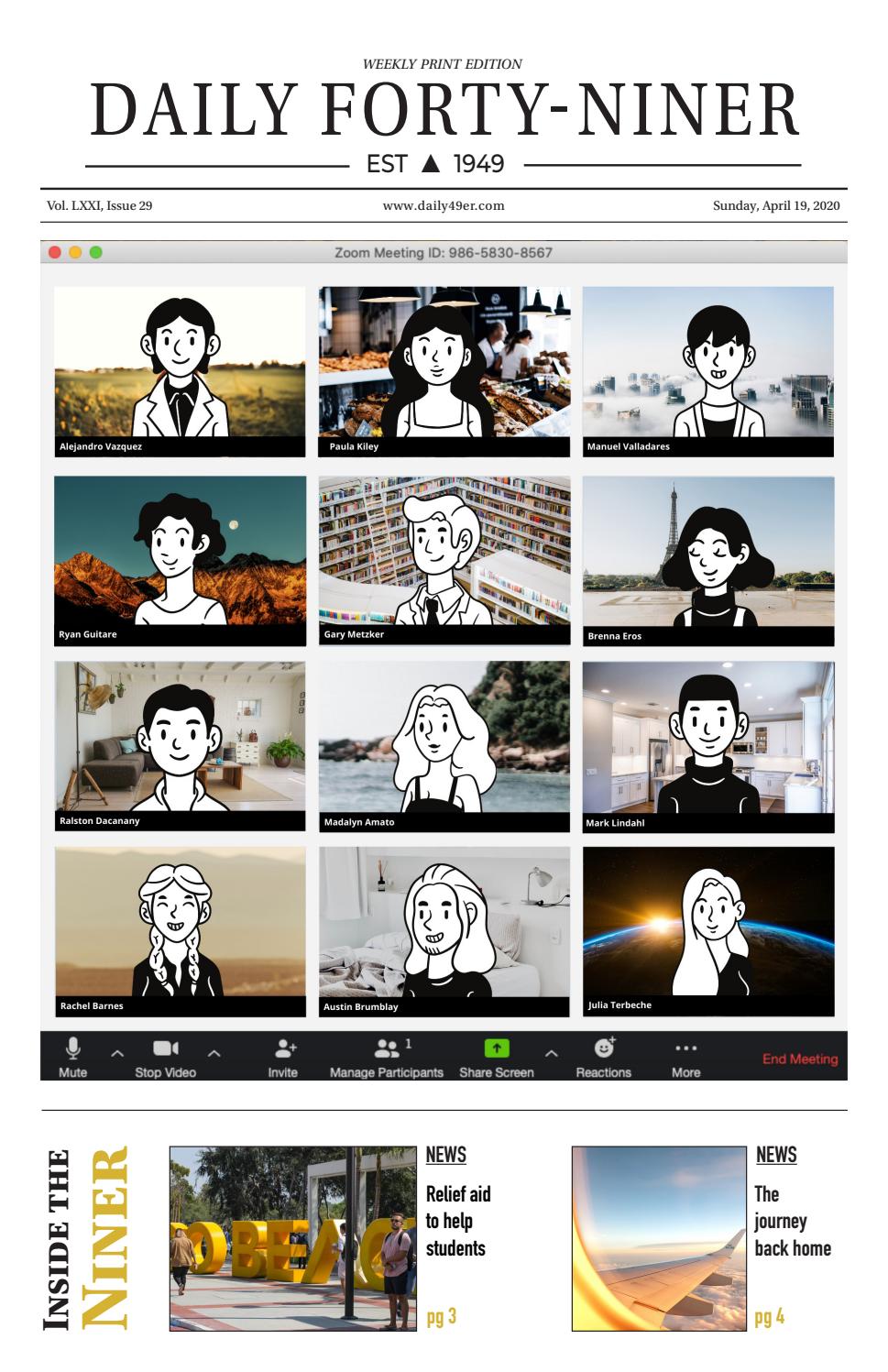This screenshot has height=1372, width=888.
Task: Click The journey back home headline
Action: coord(792,1221)
